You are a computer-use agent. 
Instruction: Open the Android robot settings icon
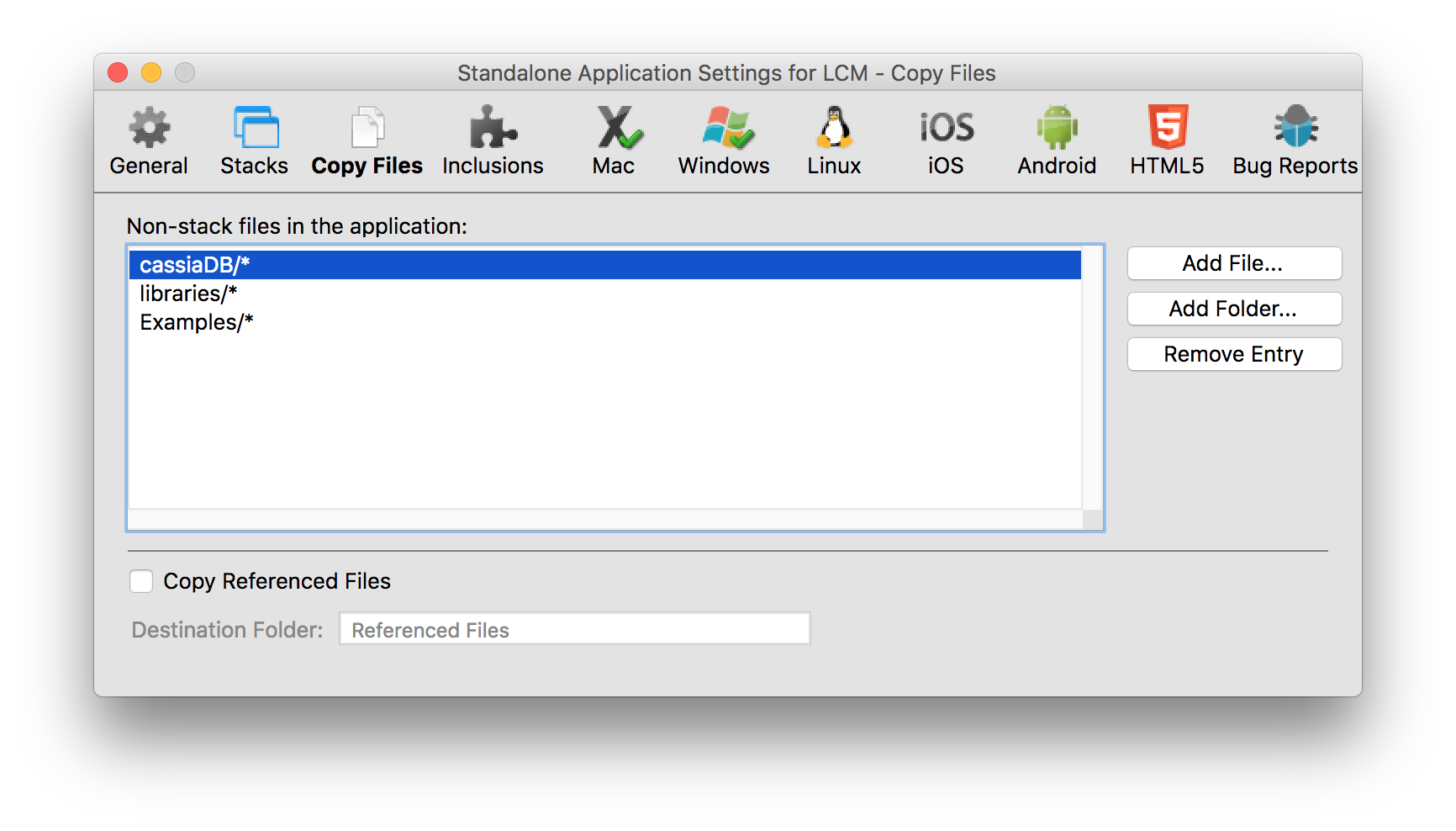point(1057,129)
